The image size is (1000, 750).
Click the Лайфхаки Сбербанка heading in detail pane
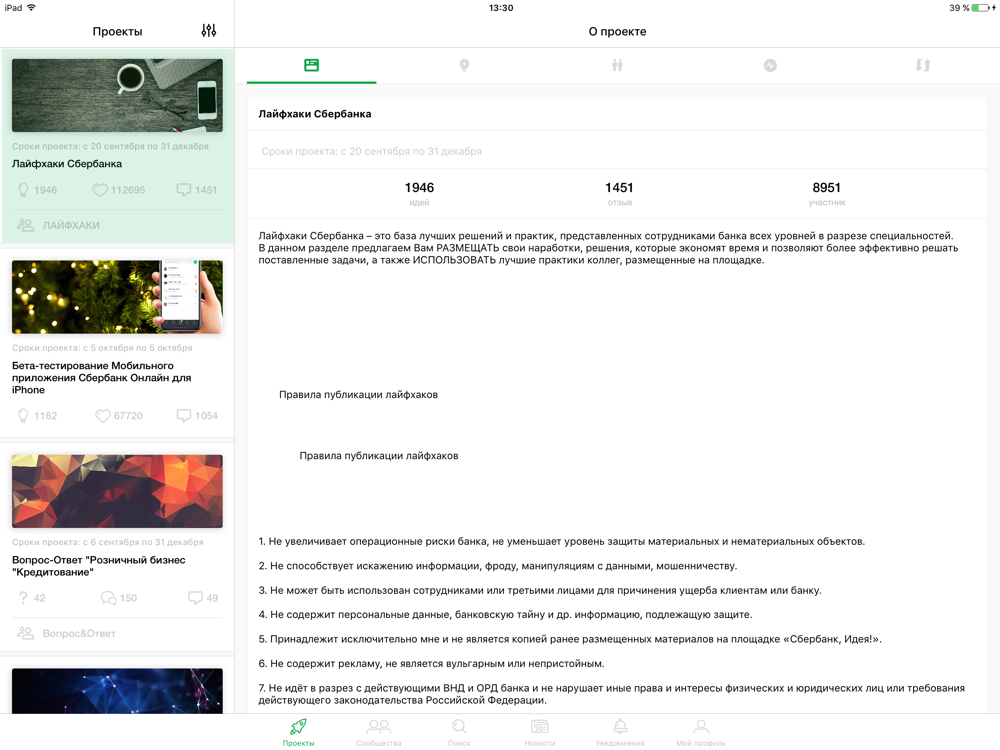314,114
